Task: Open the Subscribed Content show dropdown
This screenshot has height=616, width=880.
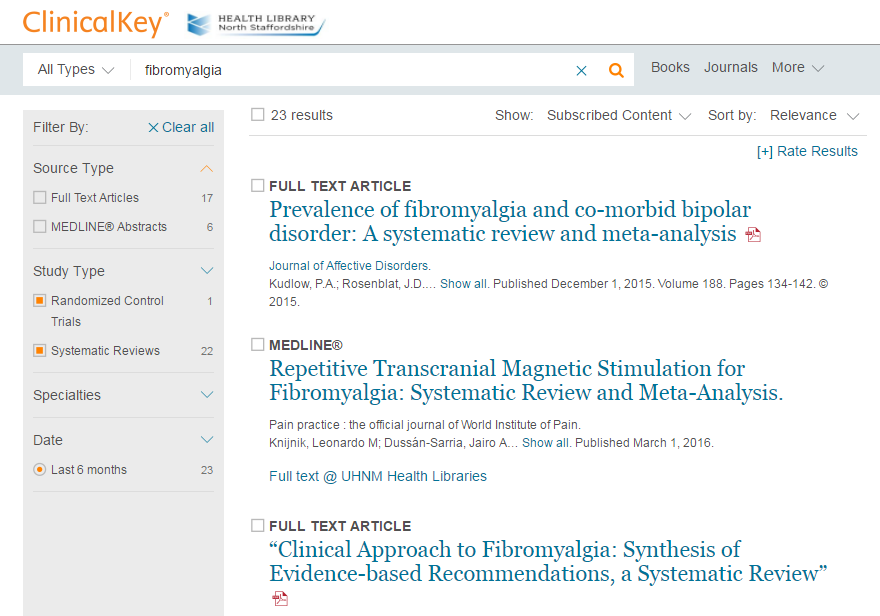Action: click(618, 116)
